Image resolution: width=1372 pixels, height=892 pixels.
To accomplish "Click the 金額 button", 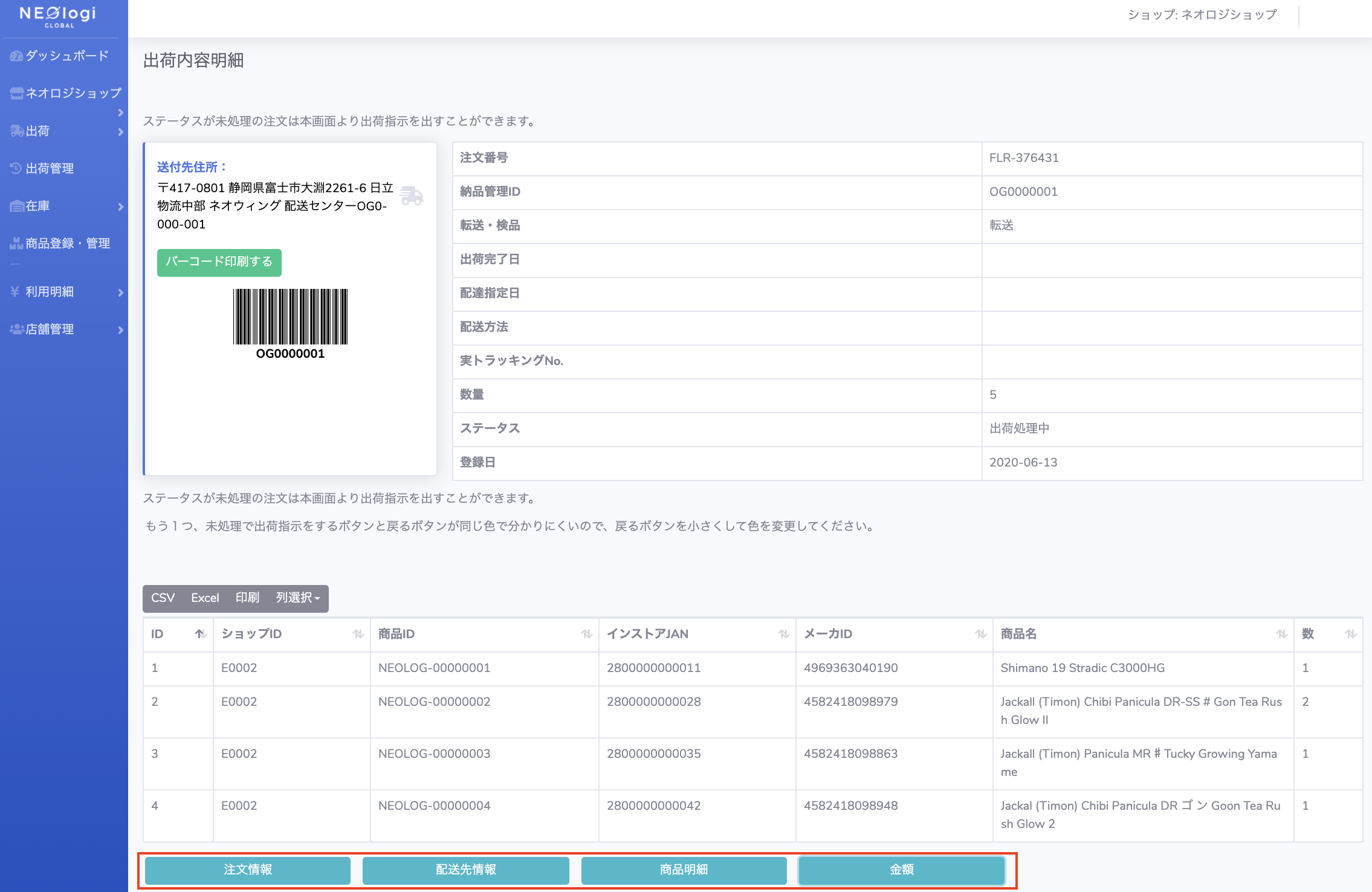I will coord(902,870).
